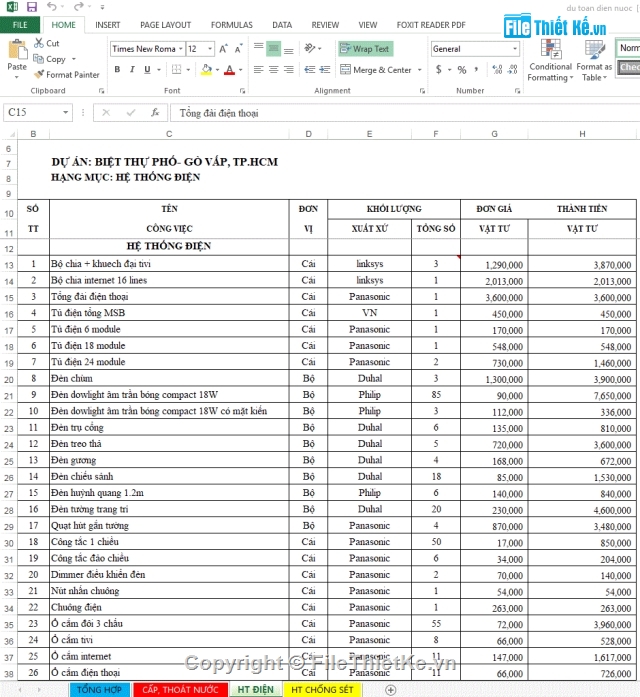Viewport: 640px width, 697px height.
Task: Expand the Paste options arrow
Action: (17, 77)
